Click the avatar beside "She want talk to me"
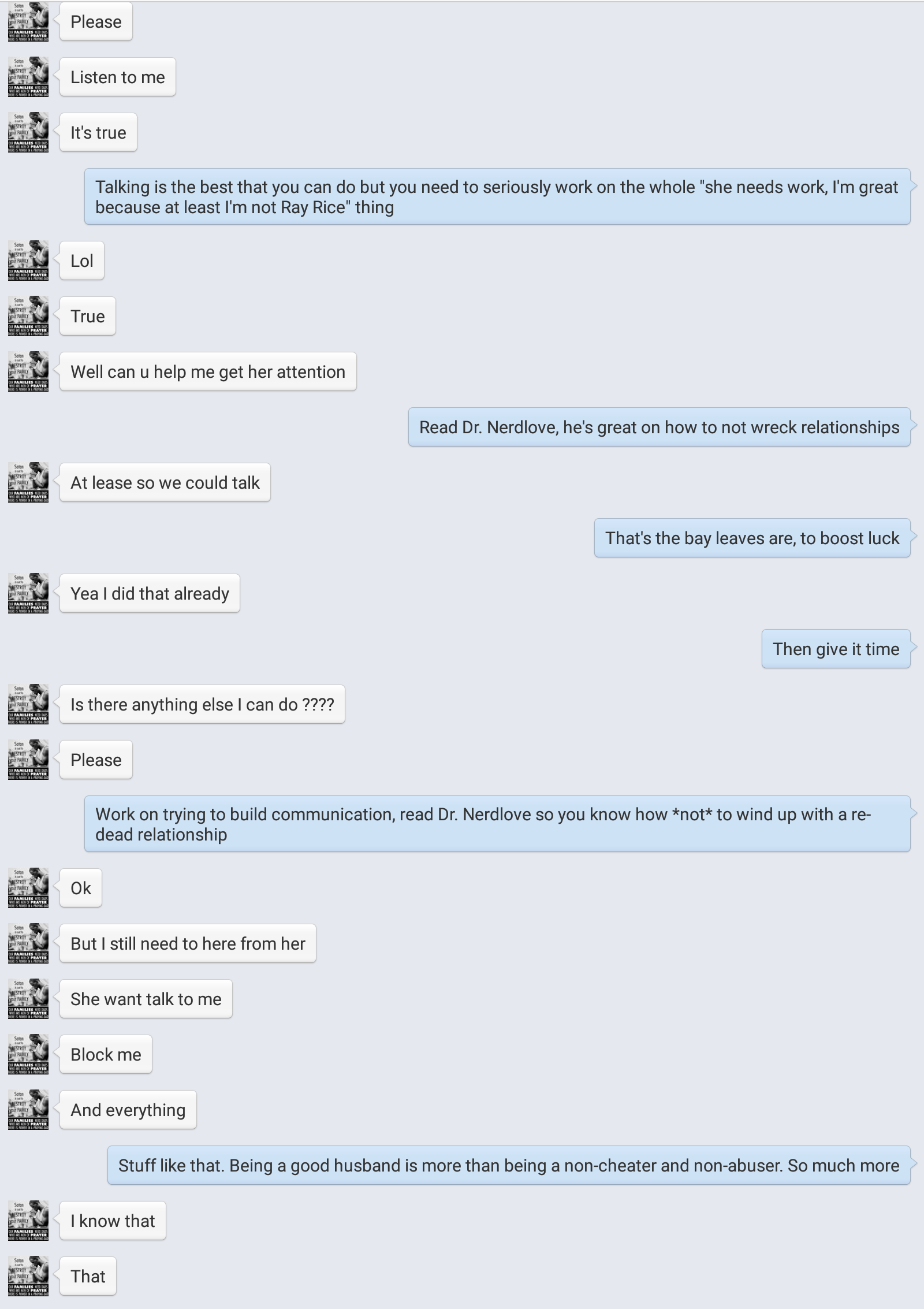 point(28,999)
